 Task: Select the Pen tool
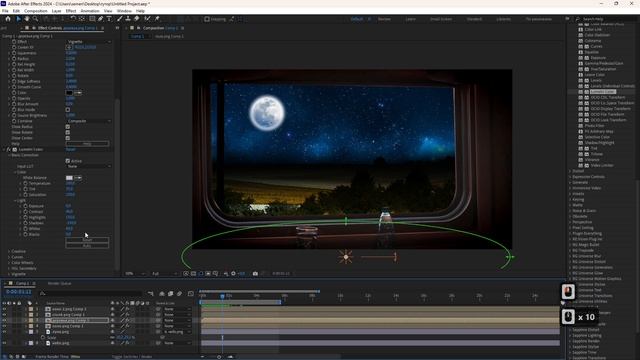pos(100,19)
